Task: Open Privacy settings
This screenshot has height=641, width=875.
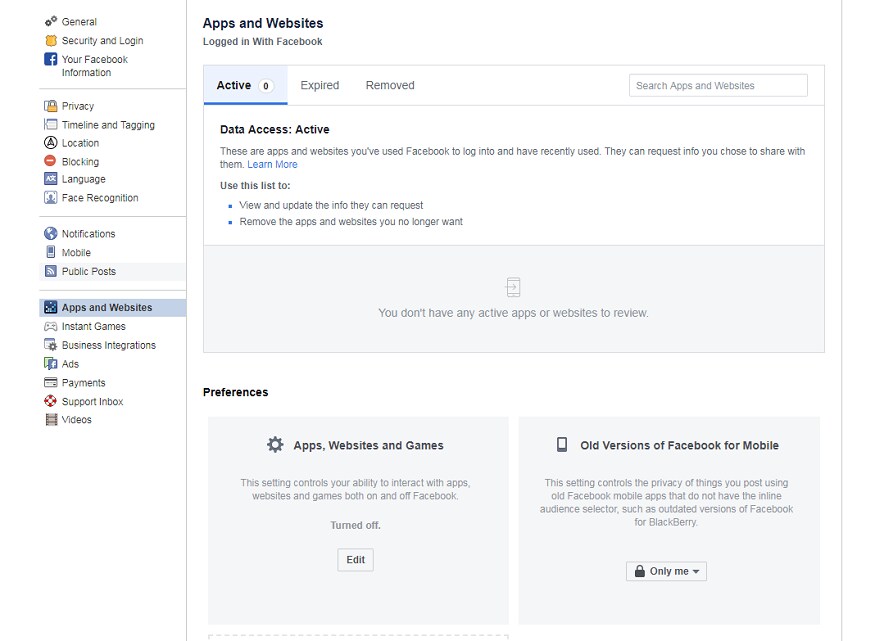Action: [x=78, y=106]
